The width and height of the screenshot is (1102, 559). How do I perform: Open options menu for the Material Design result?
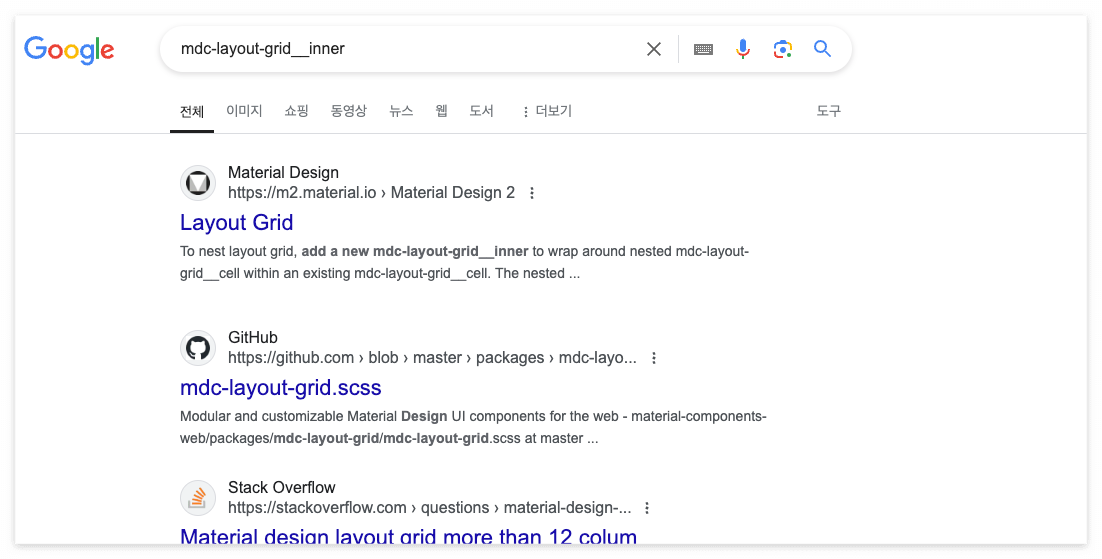coord(532,193)
